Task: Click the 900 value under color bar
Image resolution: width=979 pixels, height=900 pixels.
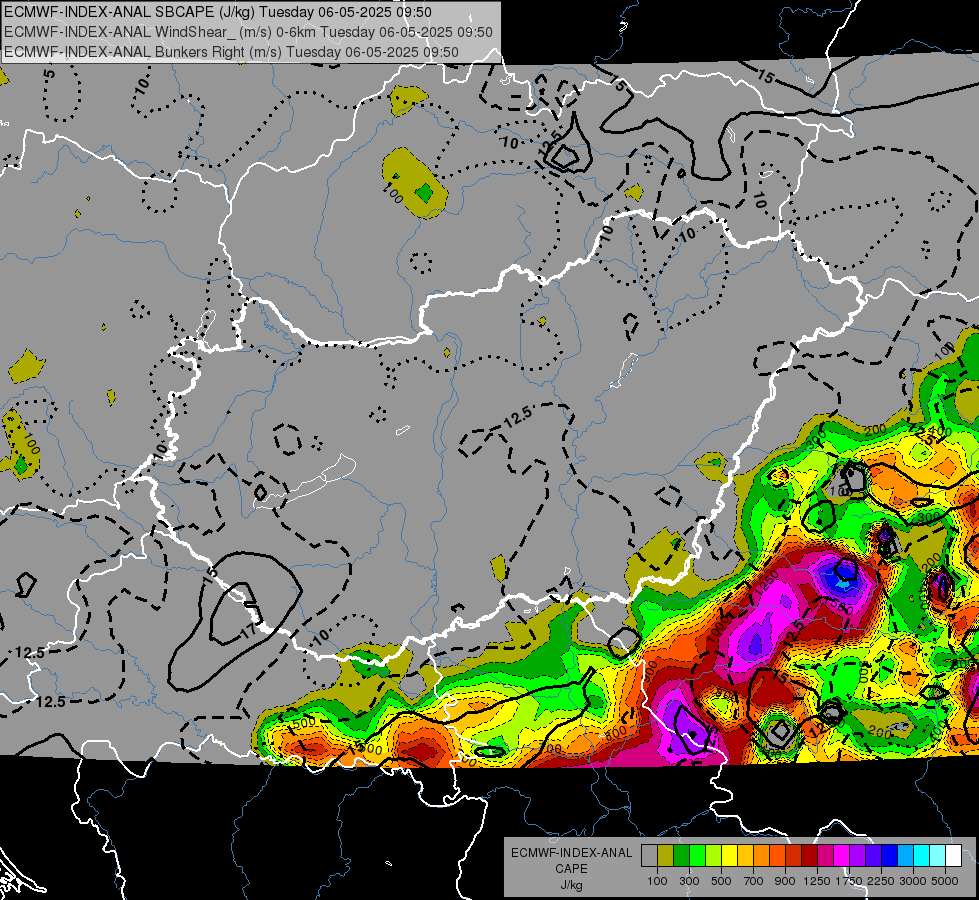Action: (785, 881)
